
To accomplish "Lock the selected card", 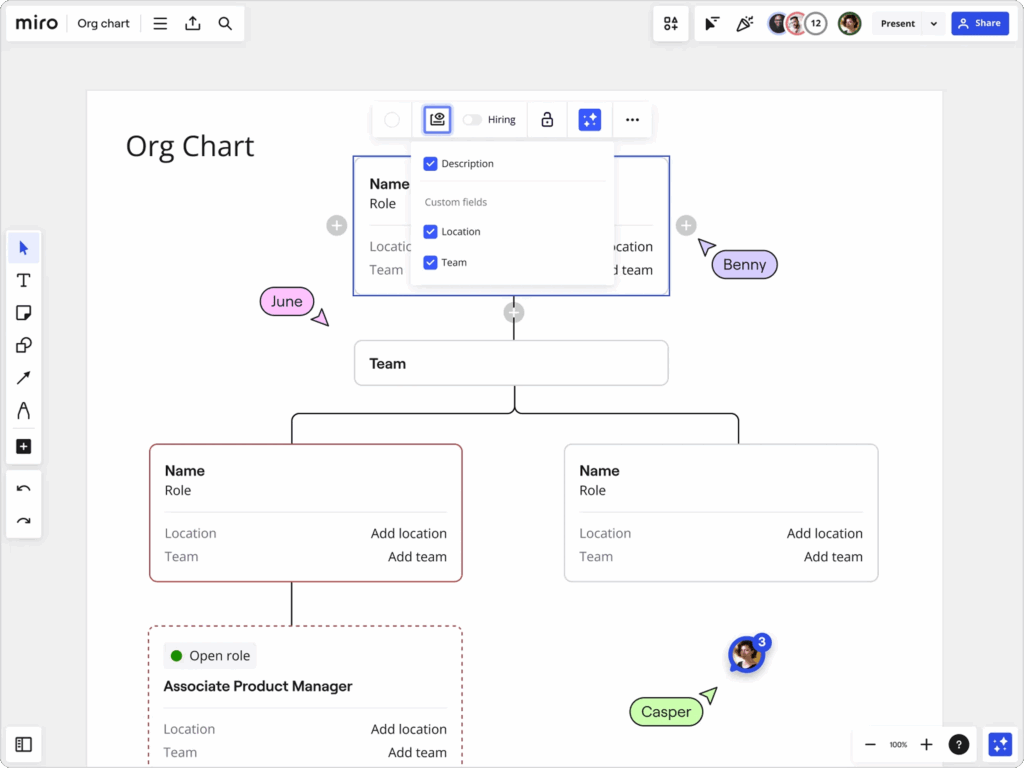I will 547,120.
